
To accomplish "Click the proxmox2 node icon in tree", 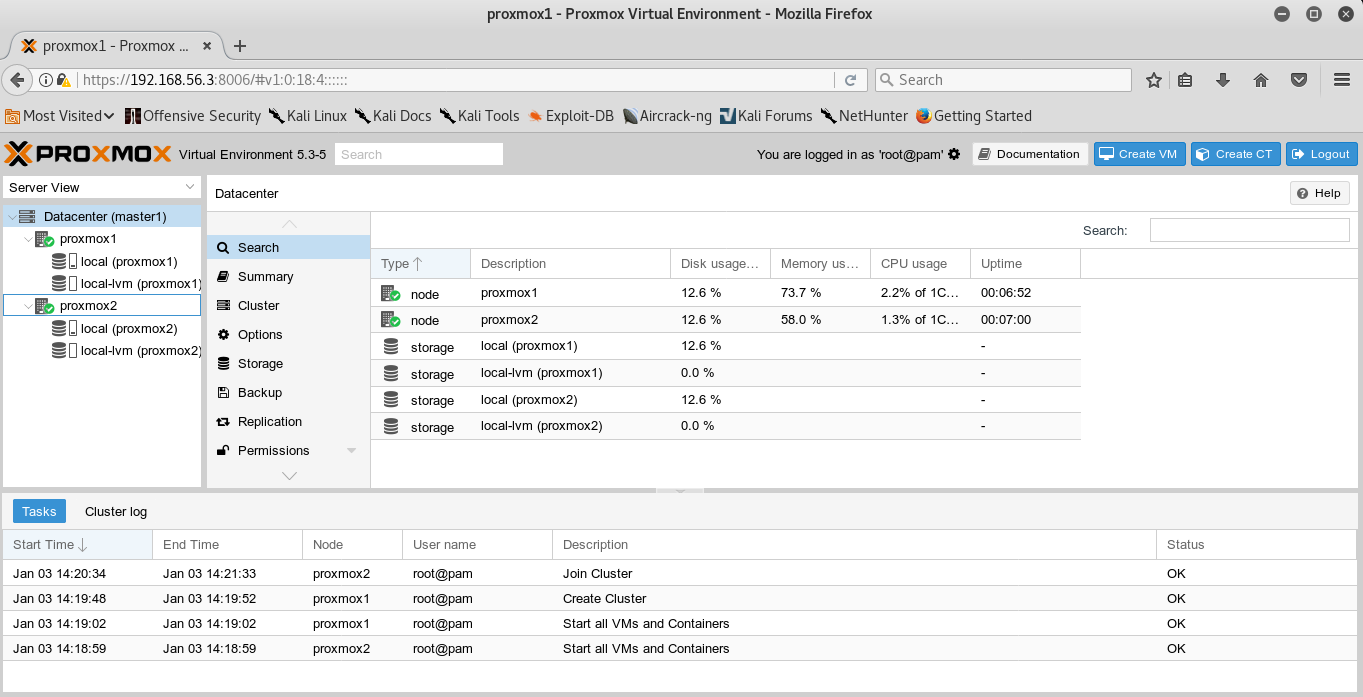I will tap(44, 306).
